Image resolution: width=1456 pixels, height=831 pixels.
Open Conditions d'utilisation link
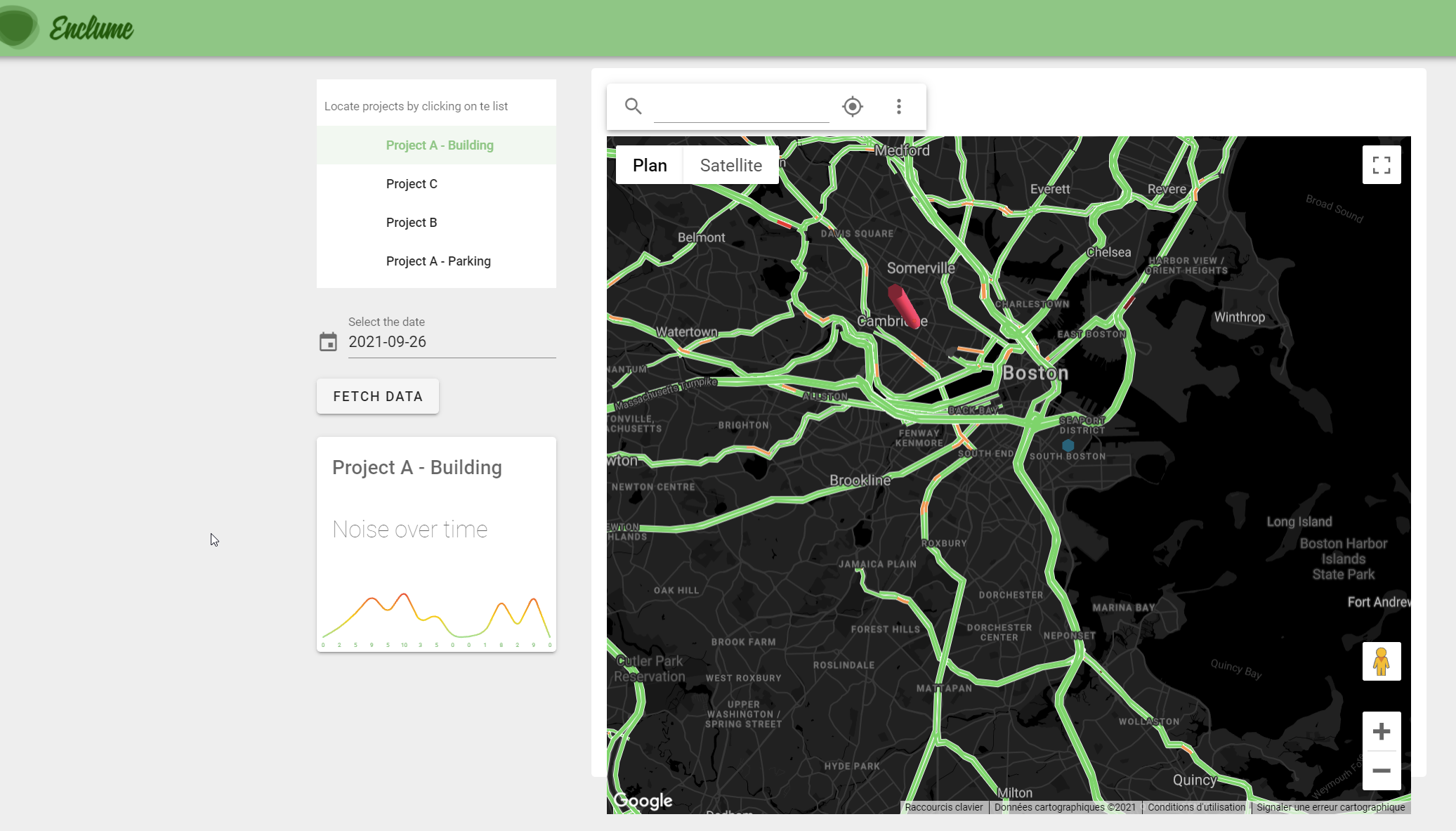(1195, 807)
